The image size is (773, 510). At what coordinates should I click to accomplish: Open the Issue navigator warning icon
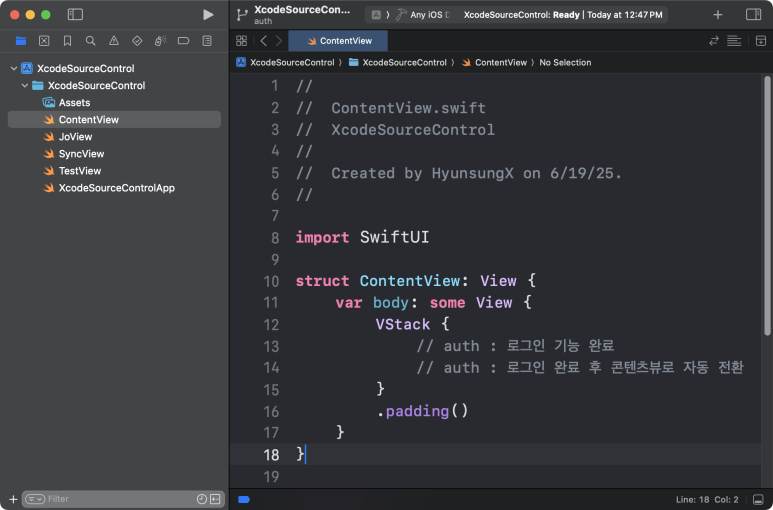[114, 41]
